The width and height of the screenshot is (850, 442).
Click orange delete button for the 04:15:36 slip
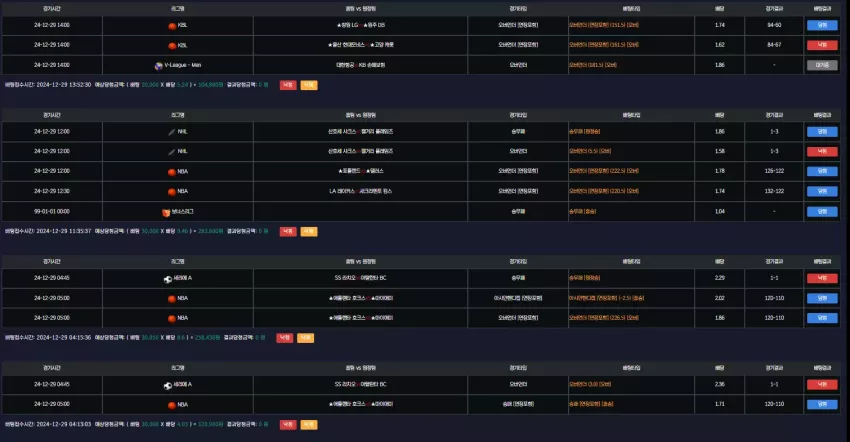305,338
